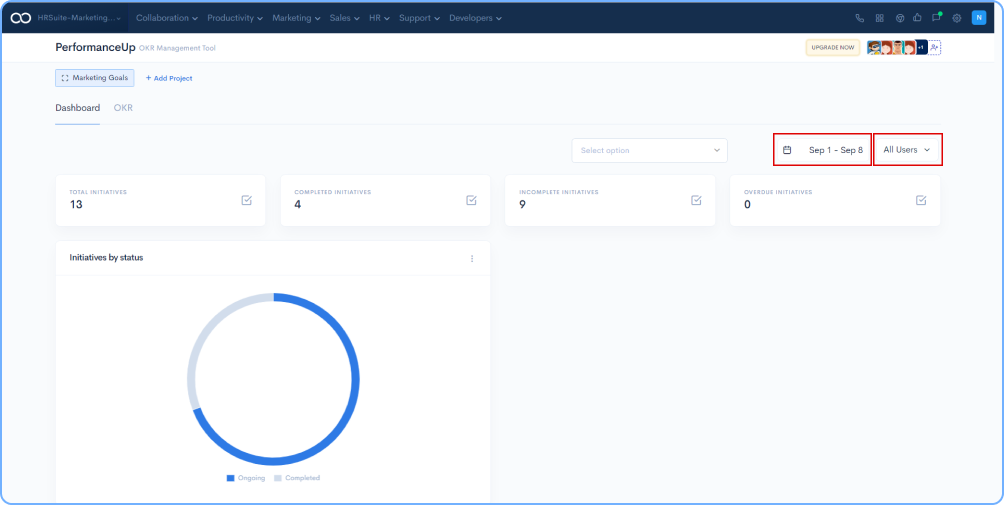The width and height of the screenshot is (1004, 506).
Task: Click the thumbs up feedback icon
Action: pyautogui.click(x=917, y=18)
